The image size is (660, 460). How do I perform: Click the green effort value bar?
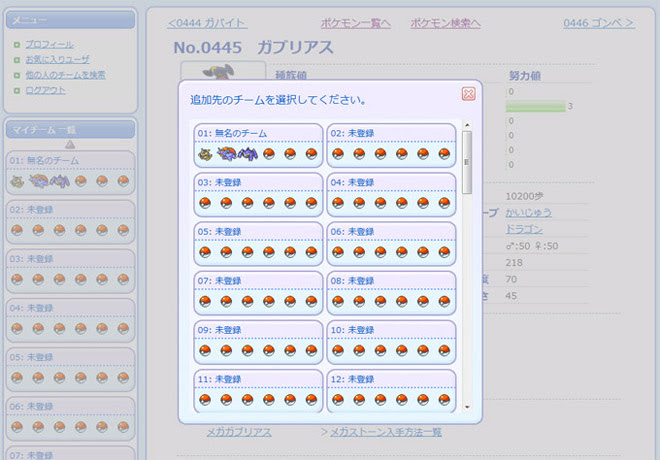click(x=535, y=106)
